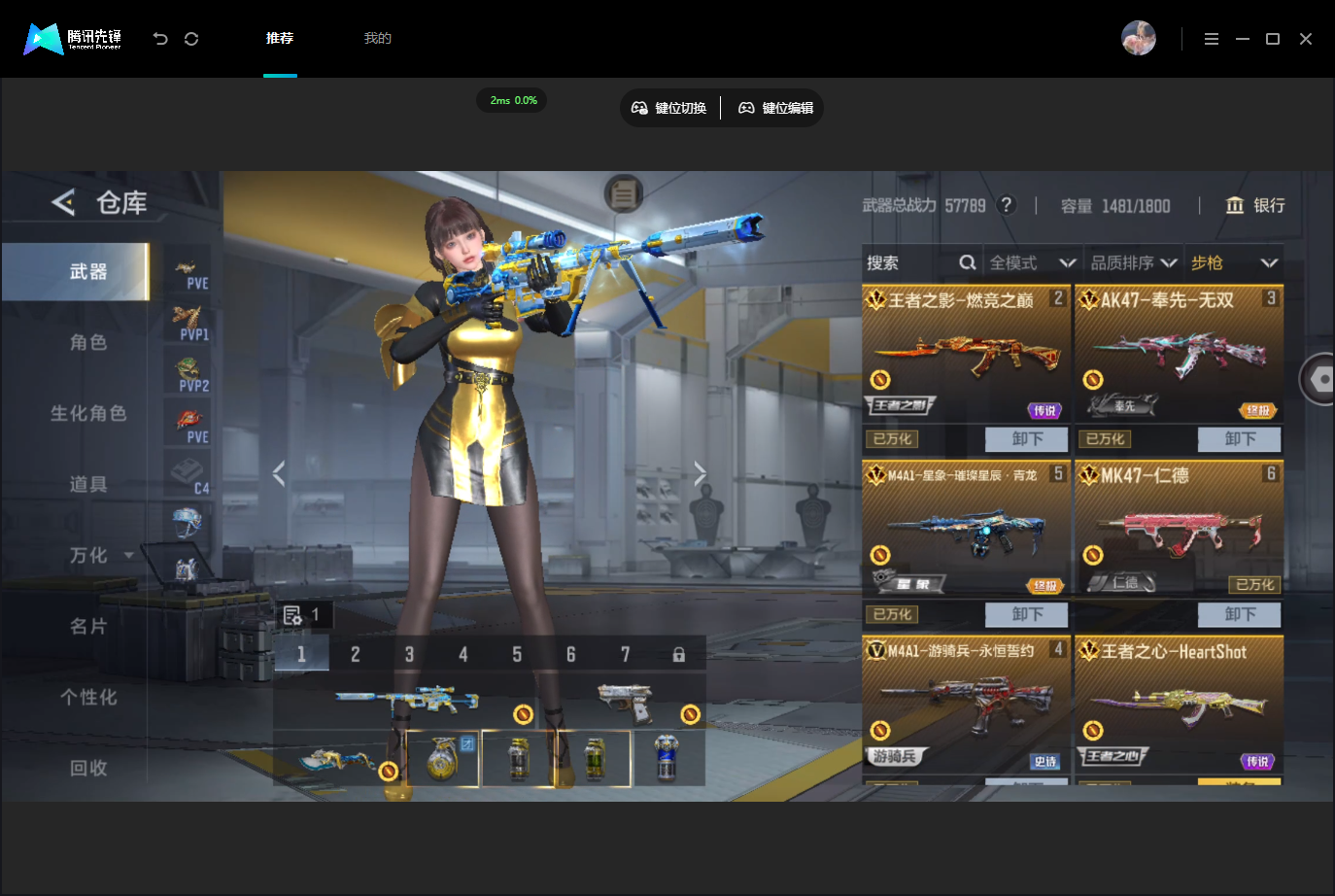Click the launcher refresh icon
The image size is (1335, 896).
pos(191,39)
